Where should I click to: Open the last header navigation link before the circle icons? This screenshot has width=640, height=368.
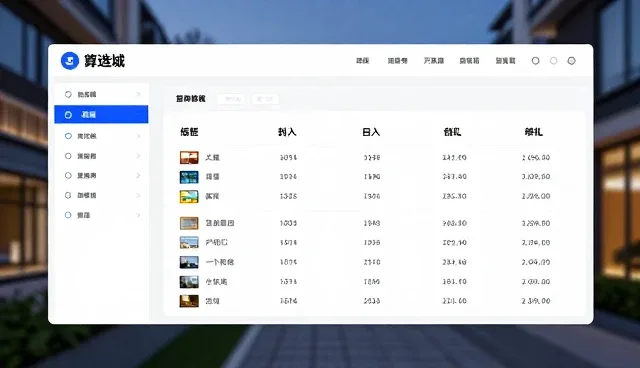[x=505, y=61]
